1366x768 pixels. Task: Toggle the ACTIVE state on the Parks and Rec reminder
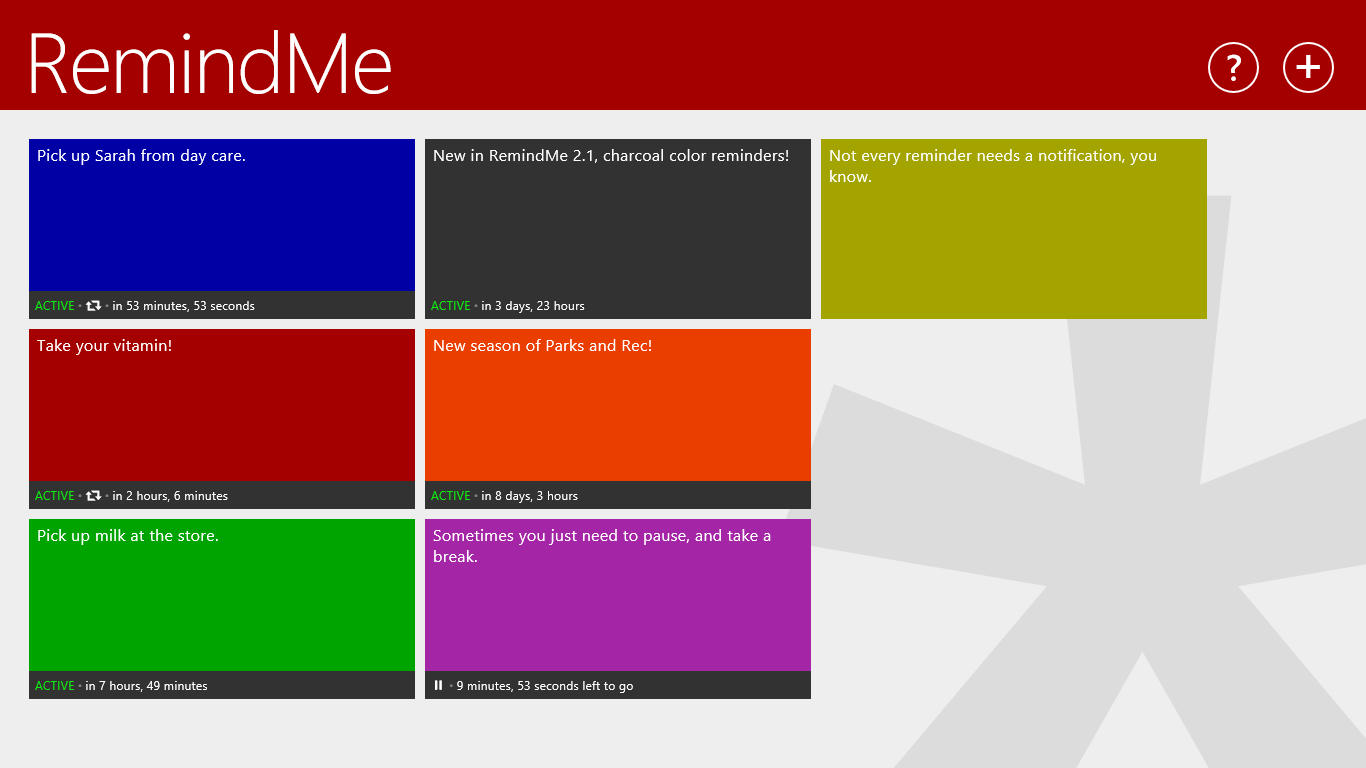pyautogui.click(x=451, y=495)
